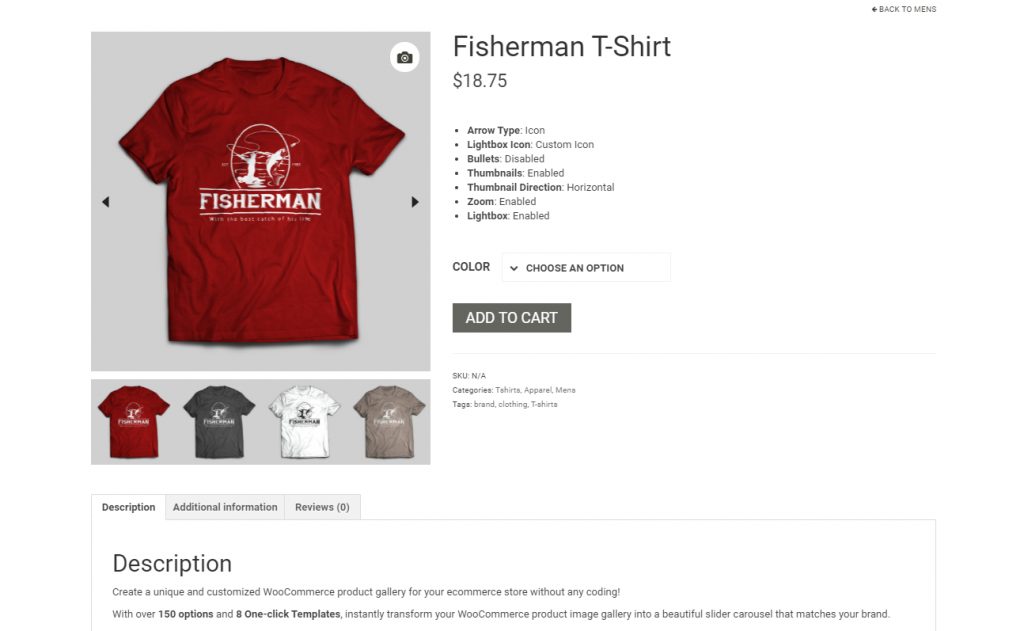Screen dimensions: 1024x631
Task: Go to previous gallery image arrow
Action: 106,202
